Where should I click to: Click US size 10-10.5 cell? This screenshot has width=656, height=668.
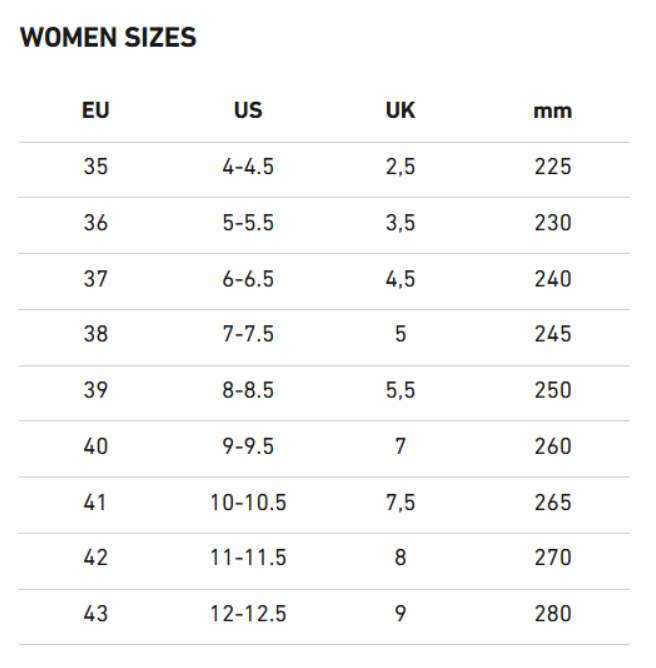(248, 502)
